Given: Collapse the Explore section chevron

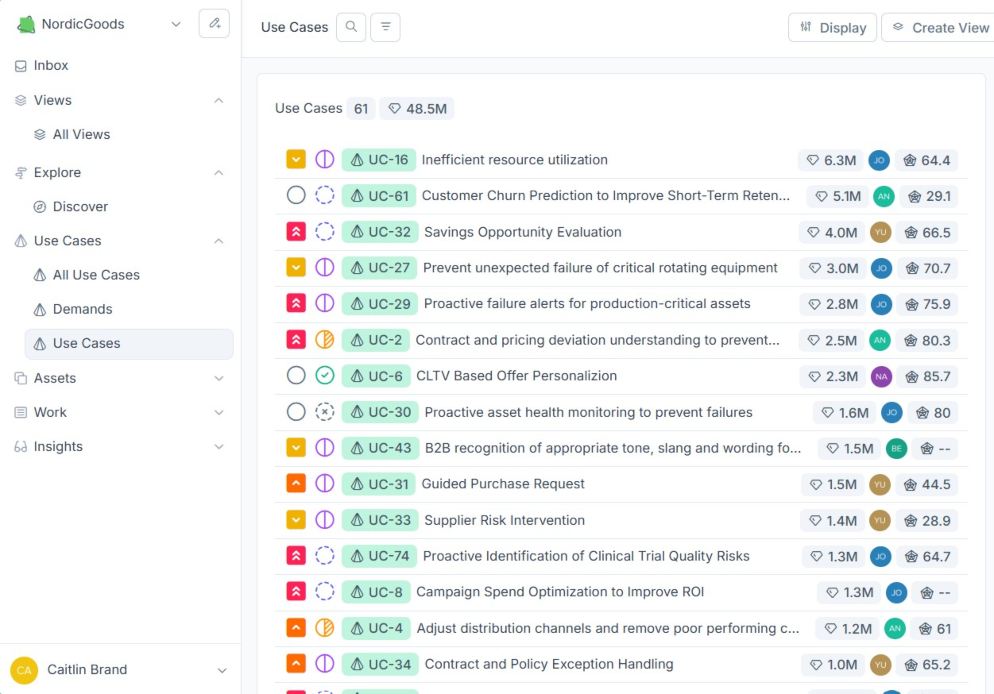Looking at the screenshot, I should click(x=219, y=172).
